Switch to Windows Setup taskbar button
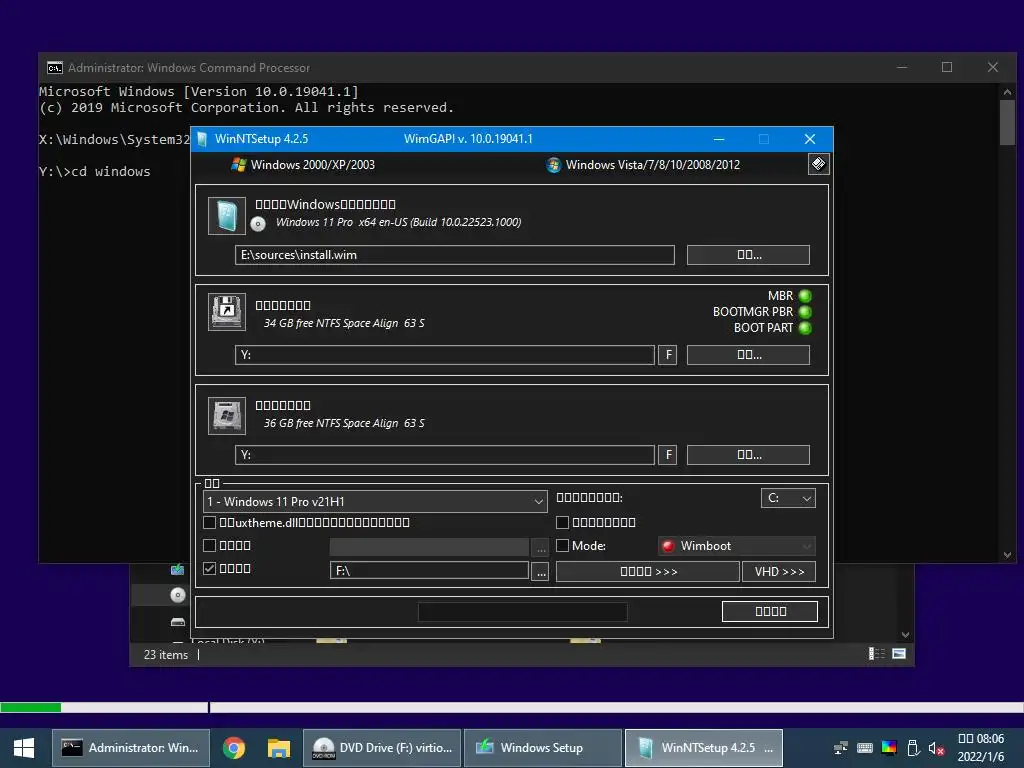 pos(543,748)
